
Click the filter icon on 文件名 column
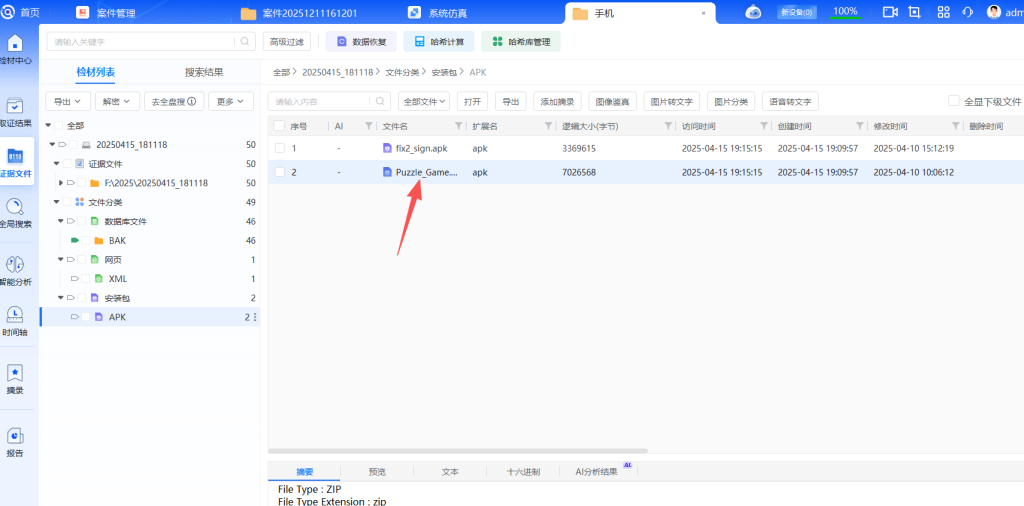point(459,126)
